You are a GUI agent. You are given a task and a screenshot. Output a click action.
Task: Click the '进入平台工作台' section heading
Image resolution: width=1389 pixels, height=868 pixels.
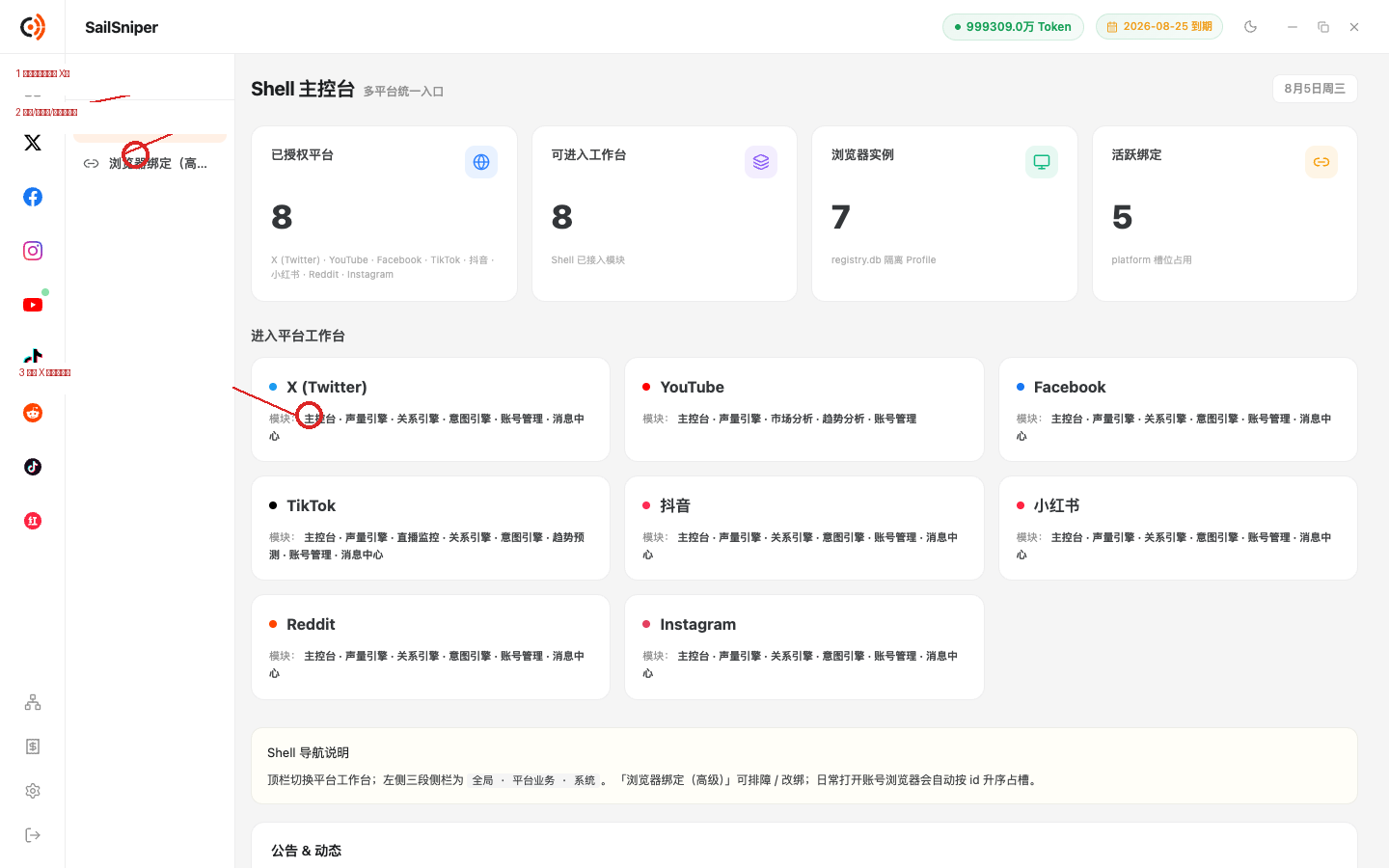click(298, 336)
